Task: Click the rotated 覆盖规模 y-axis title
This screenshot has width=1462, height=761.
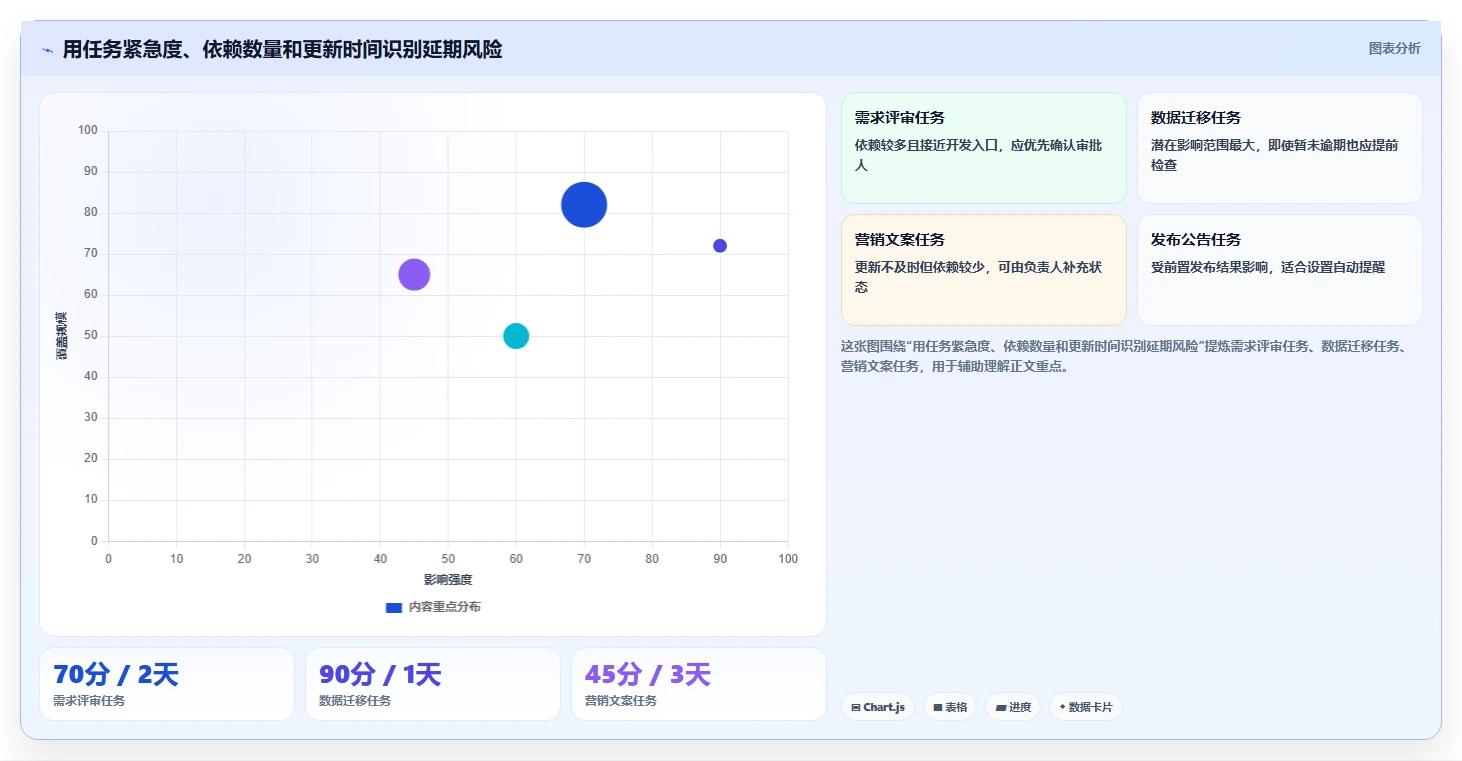Action: tap(62, 336)
